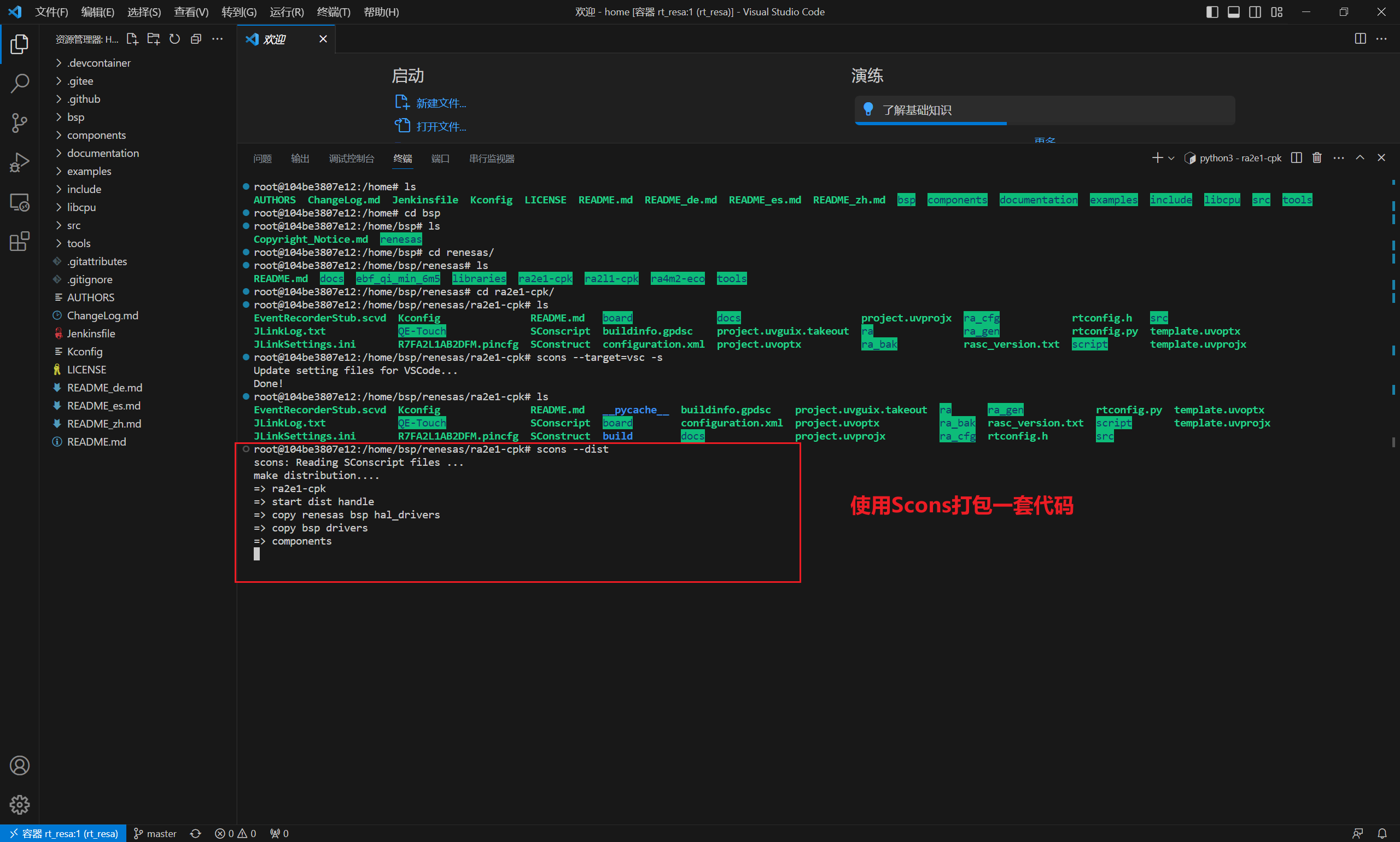Viewport: 1400px width, 842px height.
Task: Expand the .github folder
Action: coord(139,100)
